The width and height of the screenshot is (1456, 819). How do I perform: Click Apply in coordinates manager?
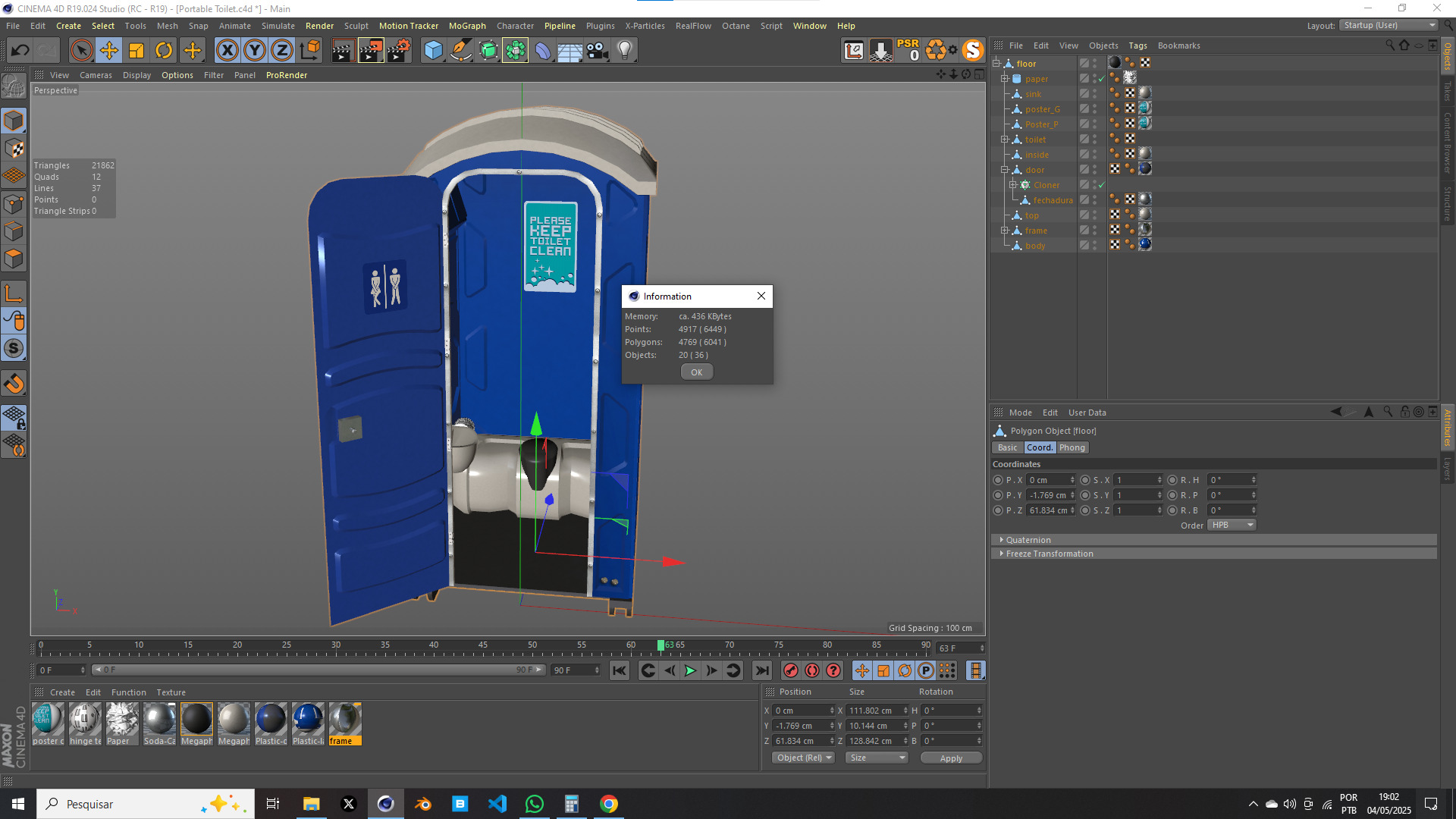point(951,758)
